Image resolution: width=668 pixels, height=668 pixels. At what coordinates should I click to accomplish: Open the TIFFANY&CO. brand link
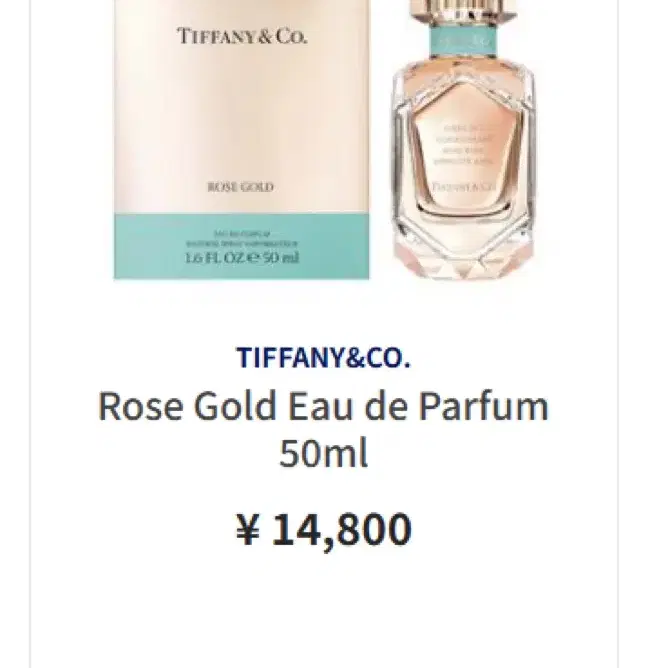[x=324, y=357]
